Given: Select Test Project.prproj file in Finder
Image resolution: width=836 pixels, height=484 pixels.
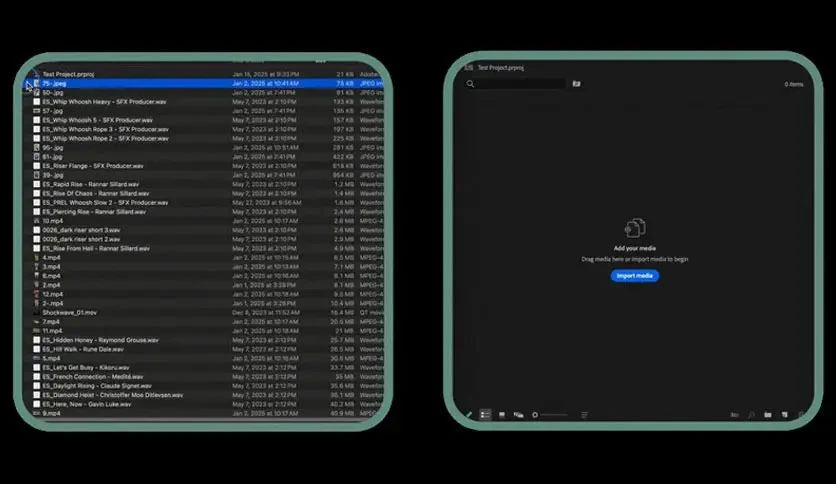Looking at the screenshot, I should [x=68, y=75].
